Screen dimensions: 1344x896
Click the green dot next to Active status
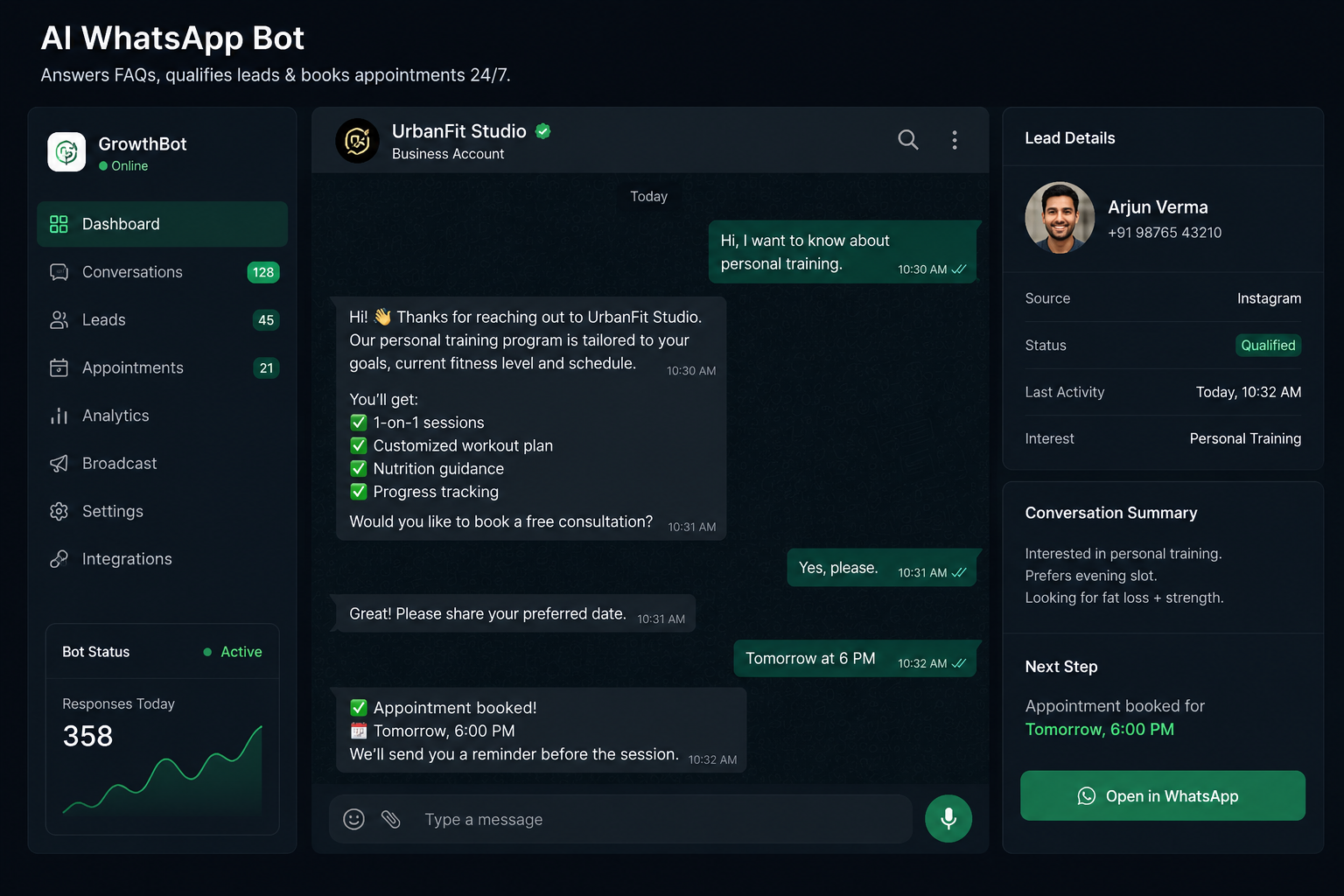(207, 652)
